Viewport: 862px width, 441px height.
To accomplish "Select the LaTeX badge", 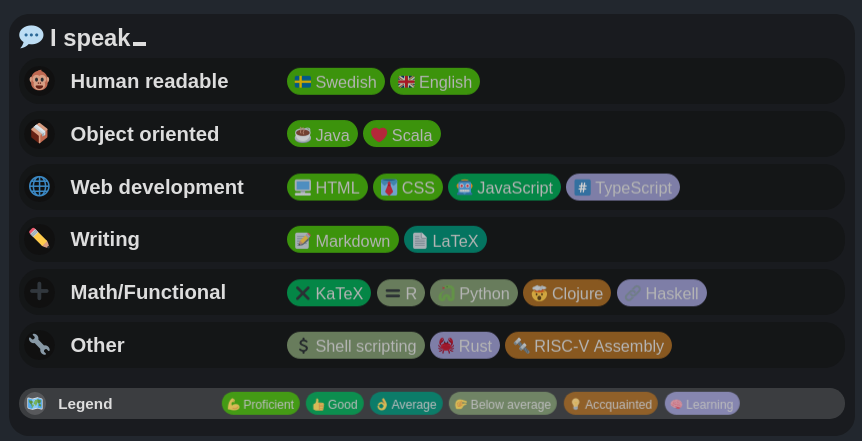I will pyautogui.click(x=445, y=240).
